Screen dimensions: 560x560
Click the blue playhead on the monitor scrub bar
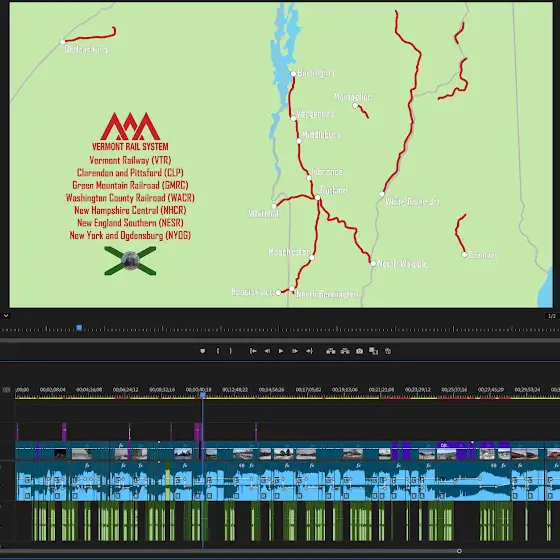pyautogui.click(x=79, y=328)
